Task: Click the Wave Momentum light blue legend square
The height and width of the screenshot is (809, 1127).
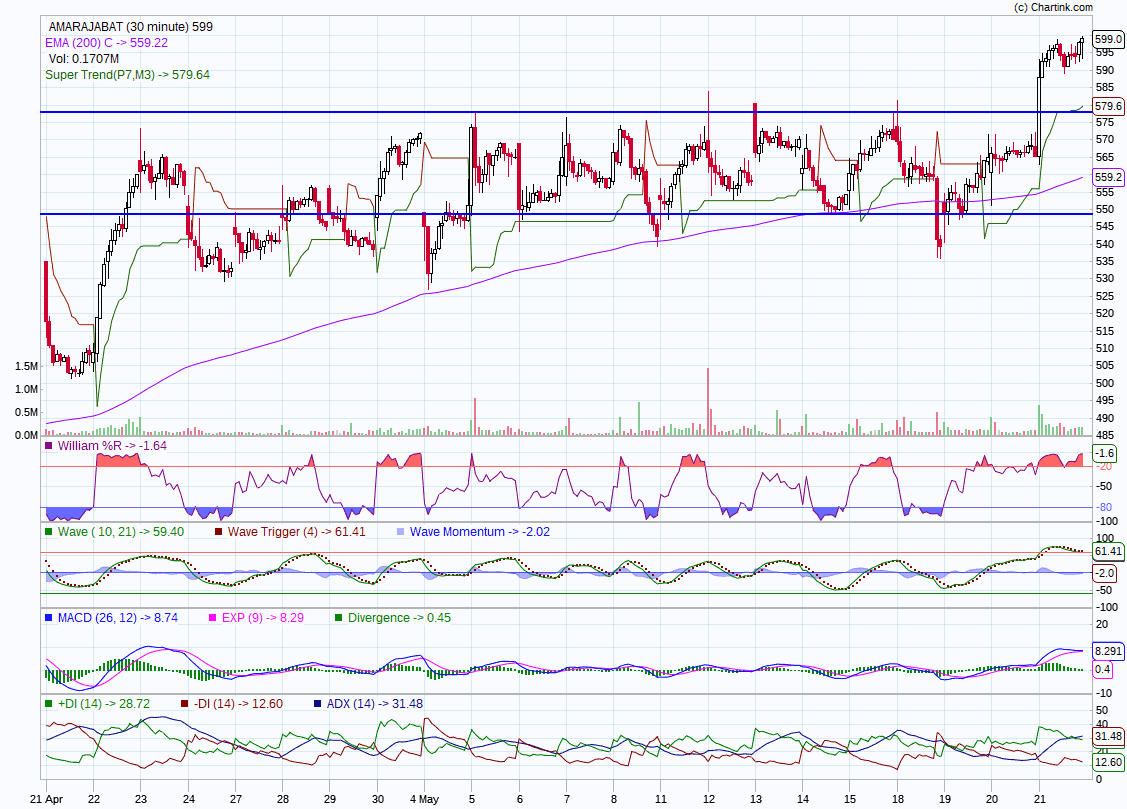Action: [401, 532]
